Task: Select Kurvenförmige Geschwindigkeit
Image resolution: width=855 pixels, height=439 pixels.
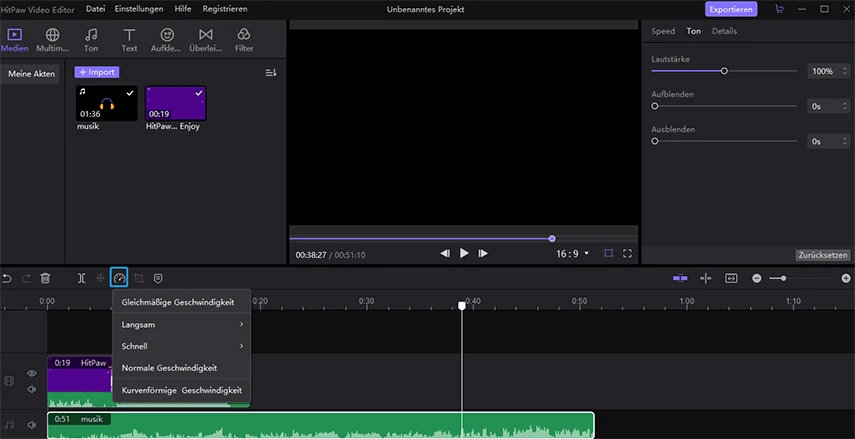Action: pos(182,390)
